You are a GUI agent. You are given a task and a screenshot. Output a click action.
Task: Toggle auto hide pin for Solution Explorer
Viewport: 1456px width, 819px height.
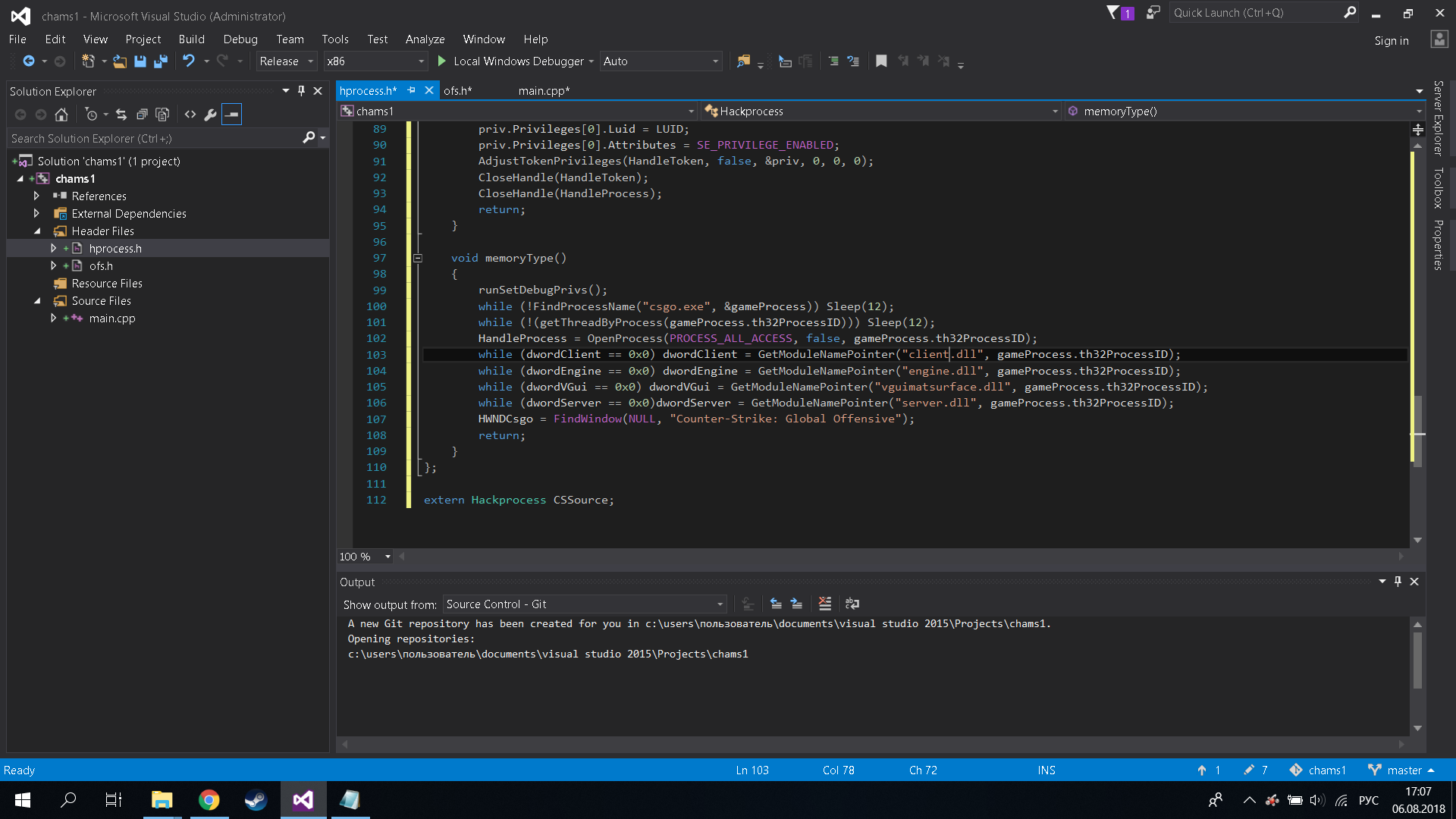(x=301, y=91)
